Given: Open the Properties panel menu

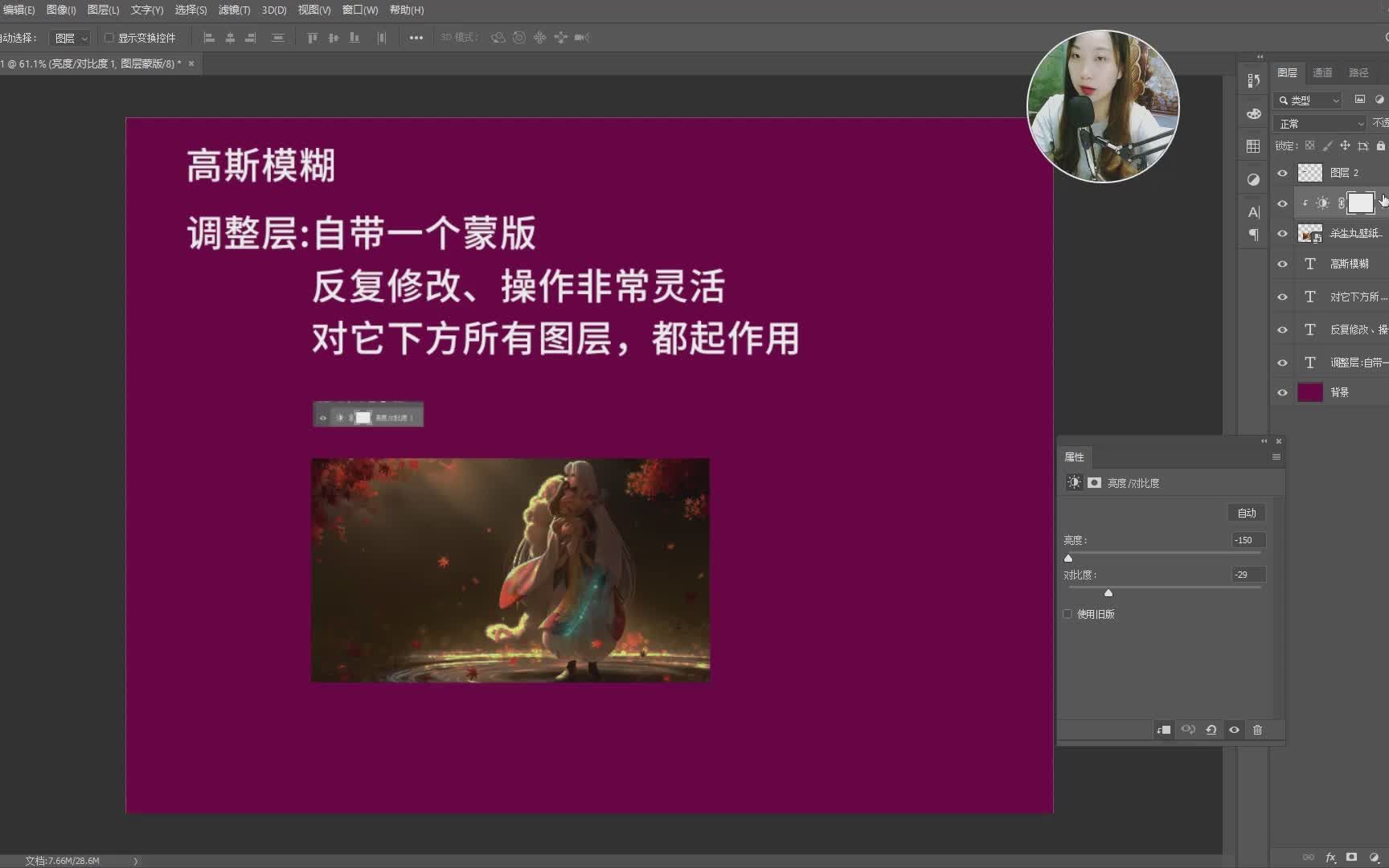Looking at the screenshot, I should click(1276, 457).
